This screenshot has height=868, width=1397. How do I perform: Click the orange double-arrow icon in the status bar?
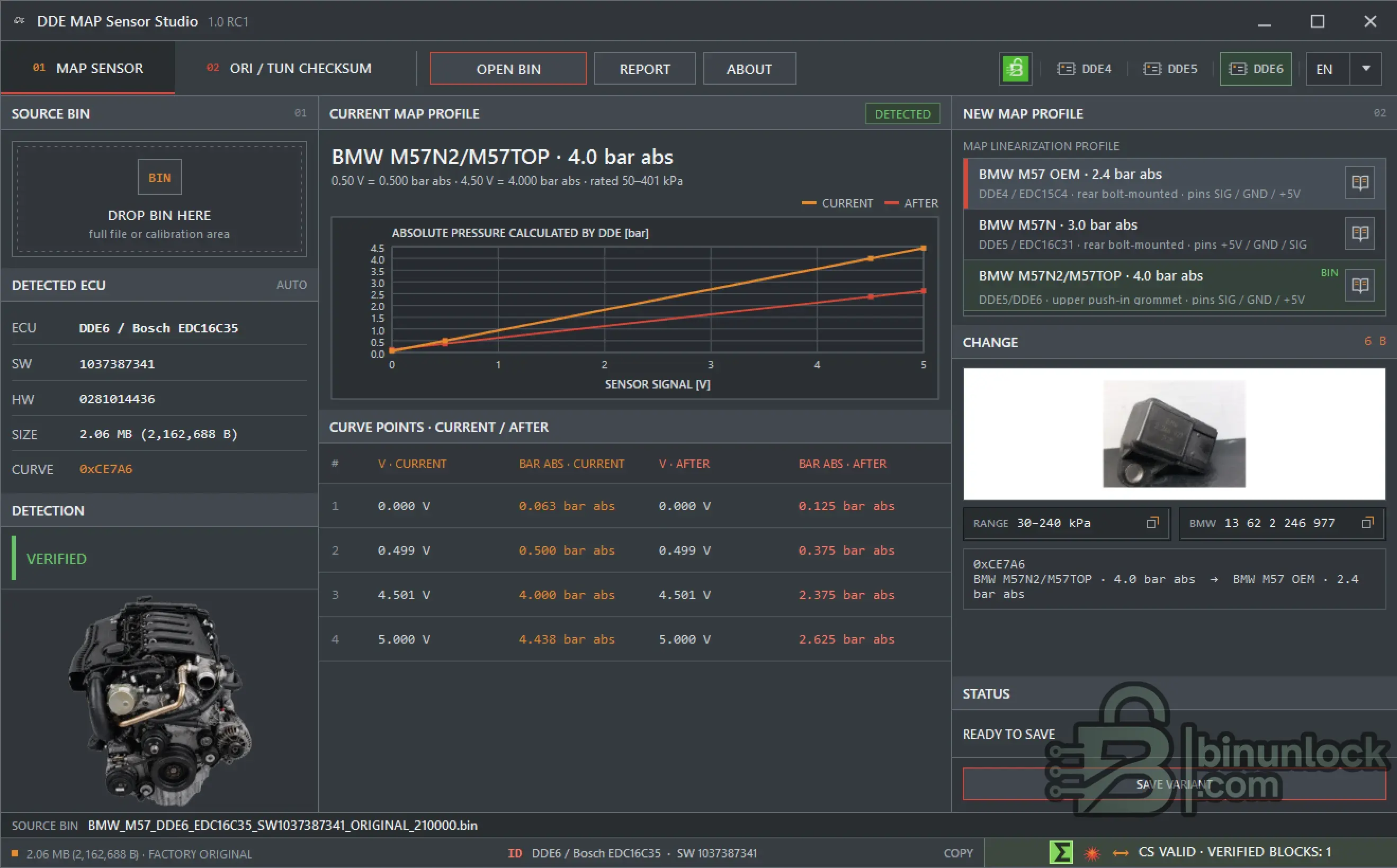click(x=1120, y=853)
